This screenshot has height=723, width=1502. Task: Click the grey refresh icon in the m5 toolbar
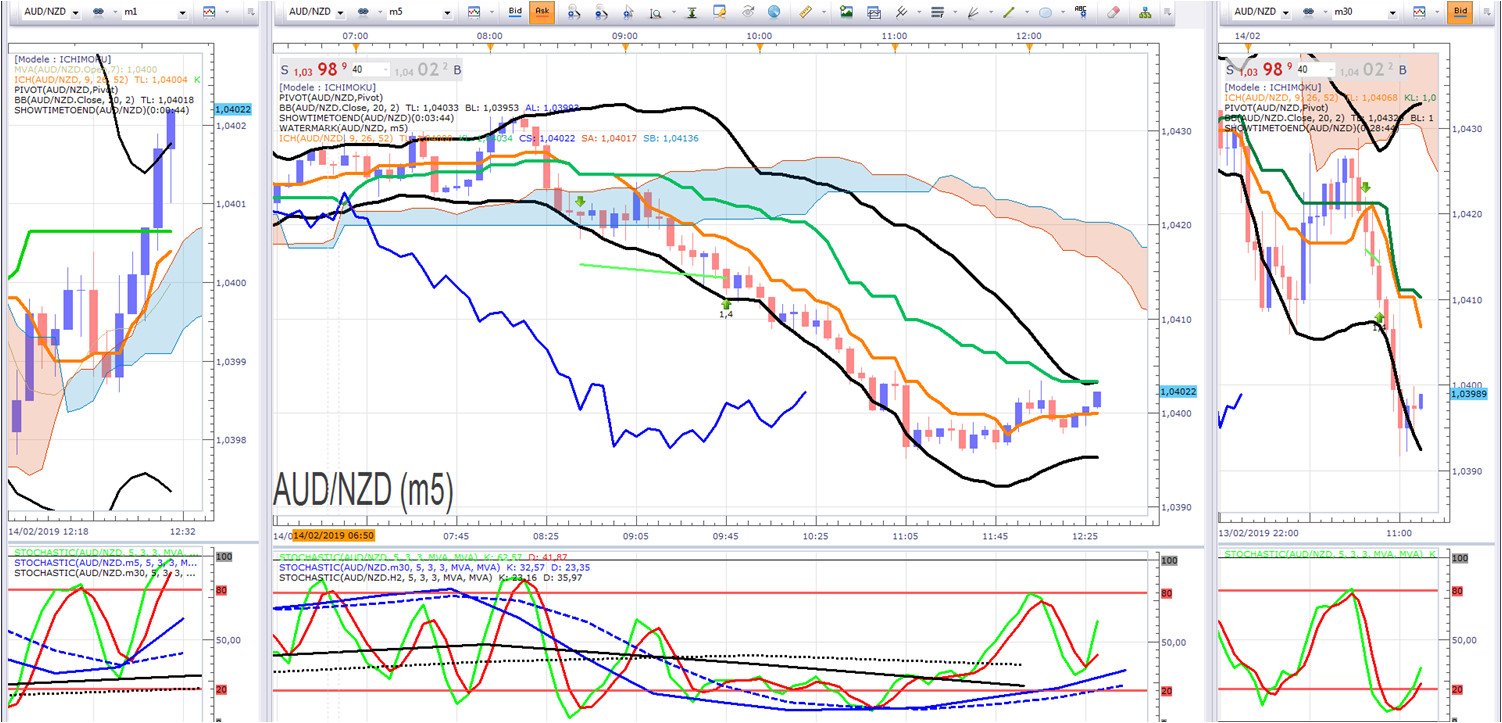748,12
